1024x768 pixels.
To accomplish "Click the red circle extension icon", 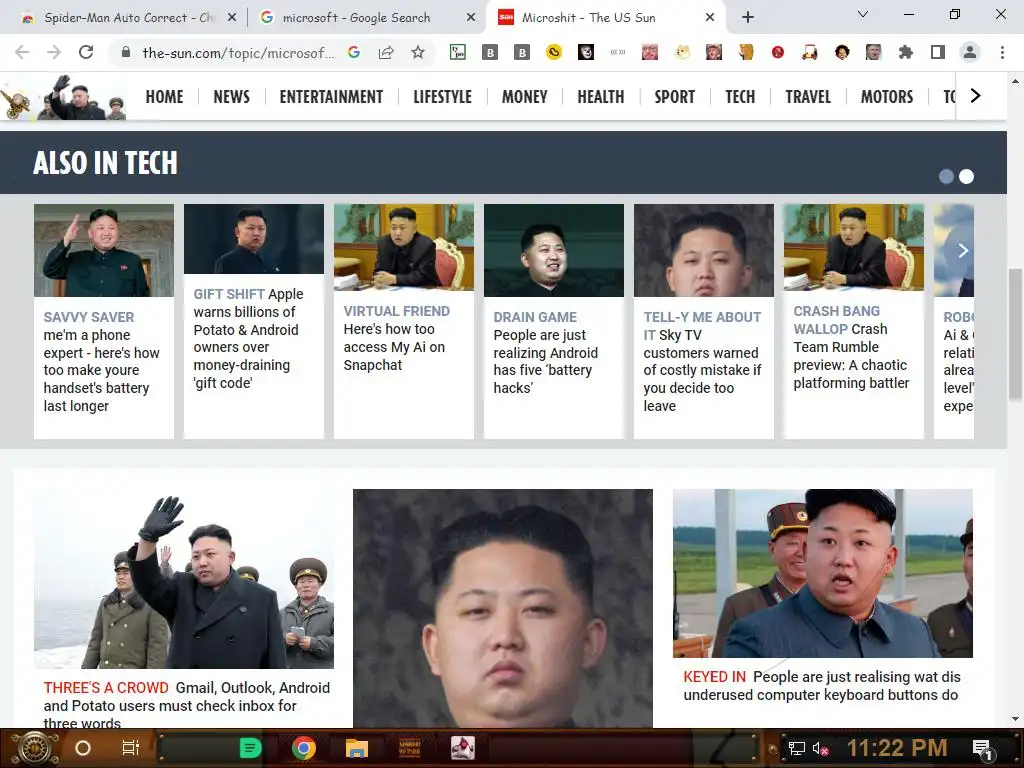I will [777, 52].
